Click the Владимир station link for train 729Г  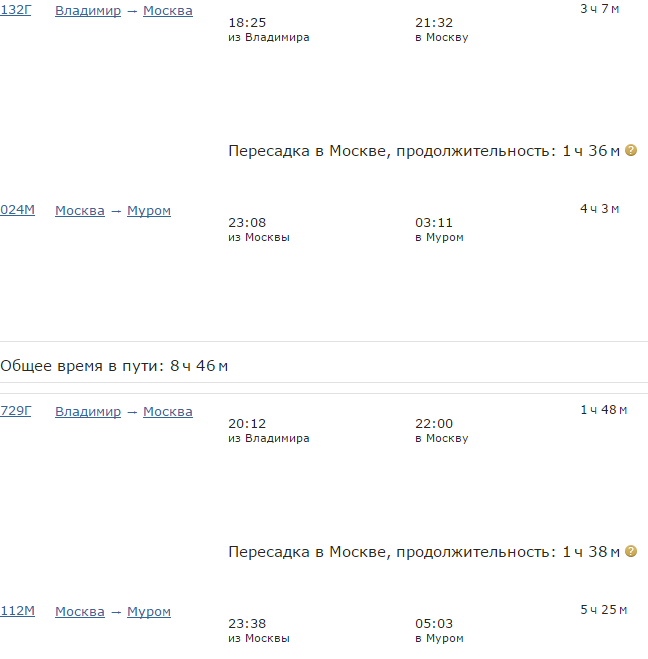[88, 412]
